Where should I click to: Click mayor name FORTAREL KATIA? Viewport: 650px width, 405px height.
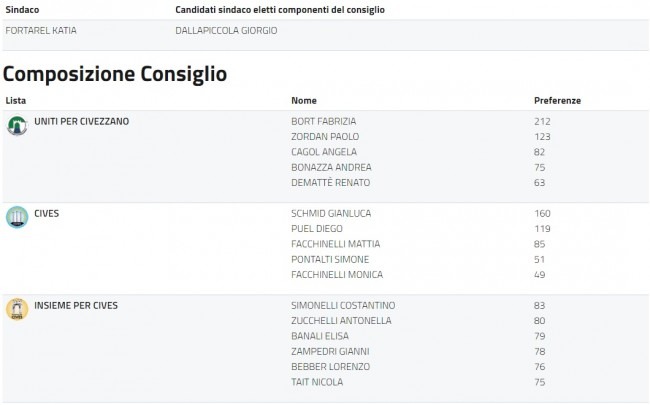click(41, 30)
